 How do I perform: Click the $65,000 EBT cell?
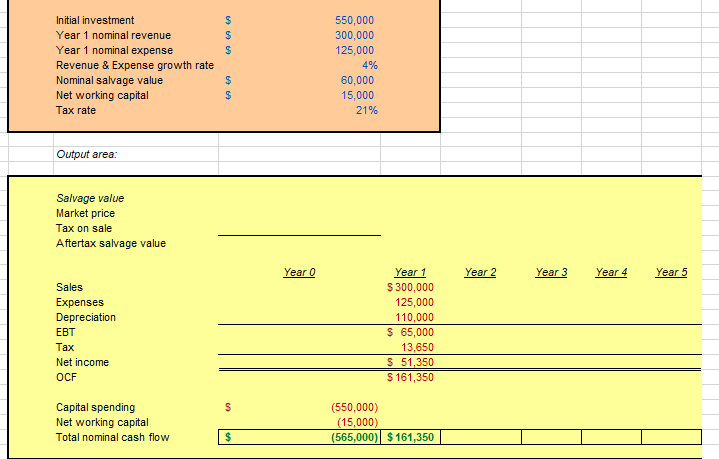coord(410,332)
